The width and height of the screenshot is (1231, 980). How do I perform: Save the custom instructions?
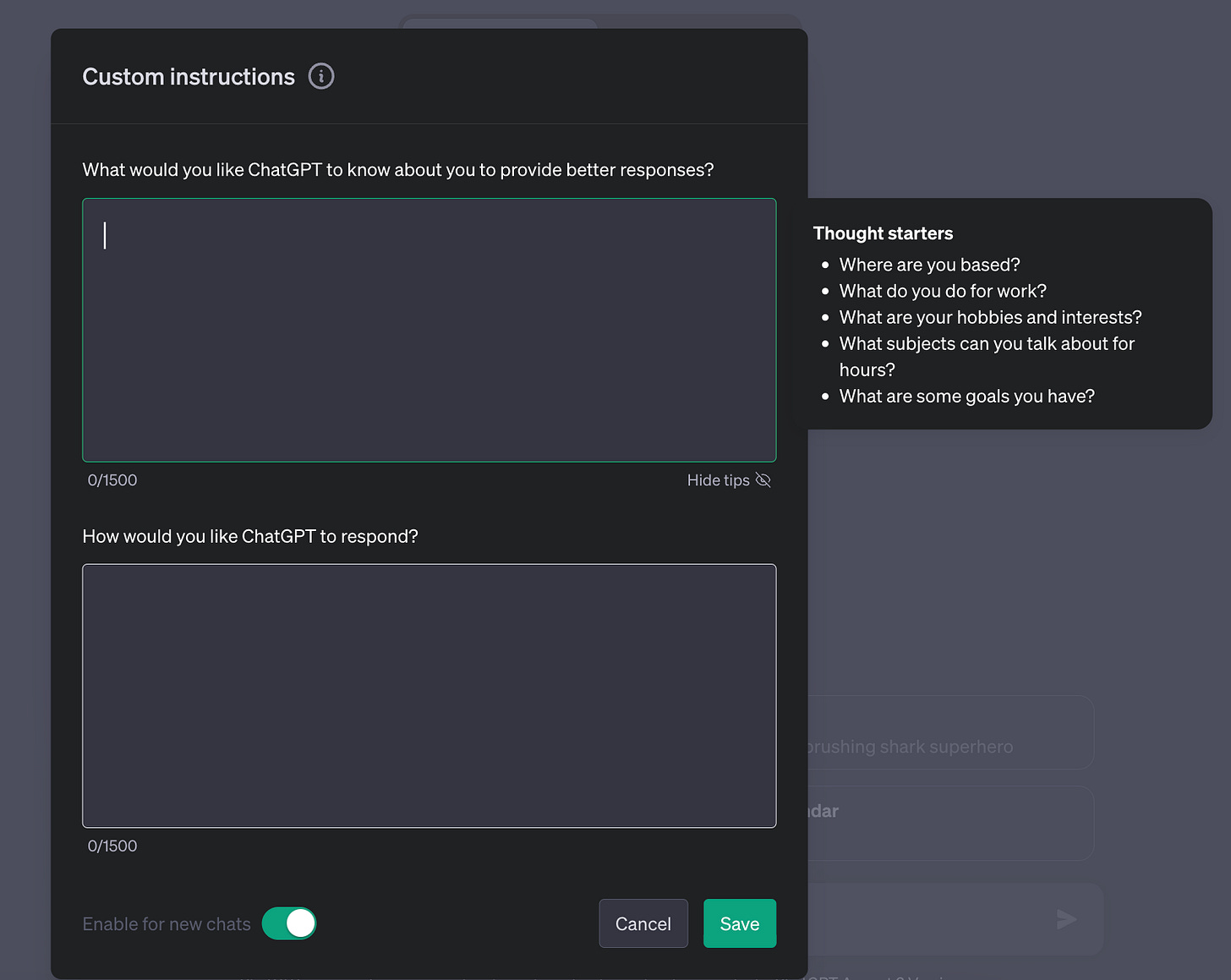click(740, 923)
